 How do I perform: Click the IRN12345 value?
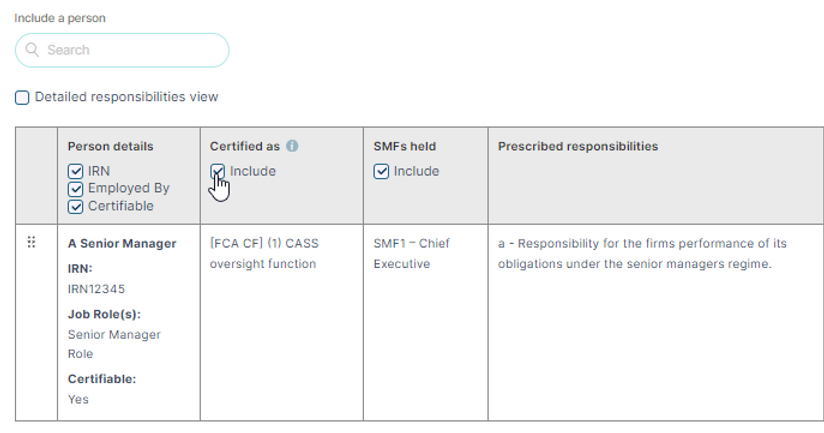point(96,289)
